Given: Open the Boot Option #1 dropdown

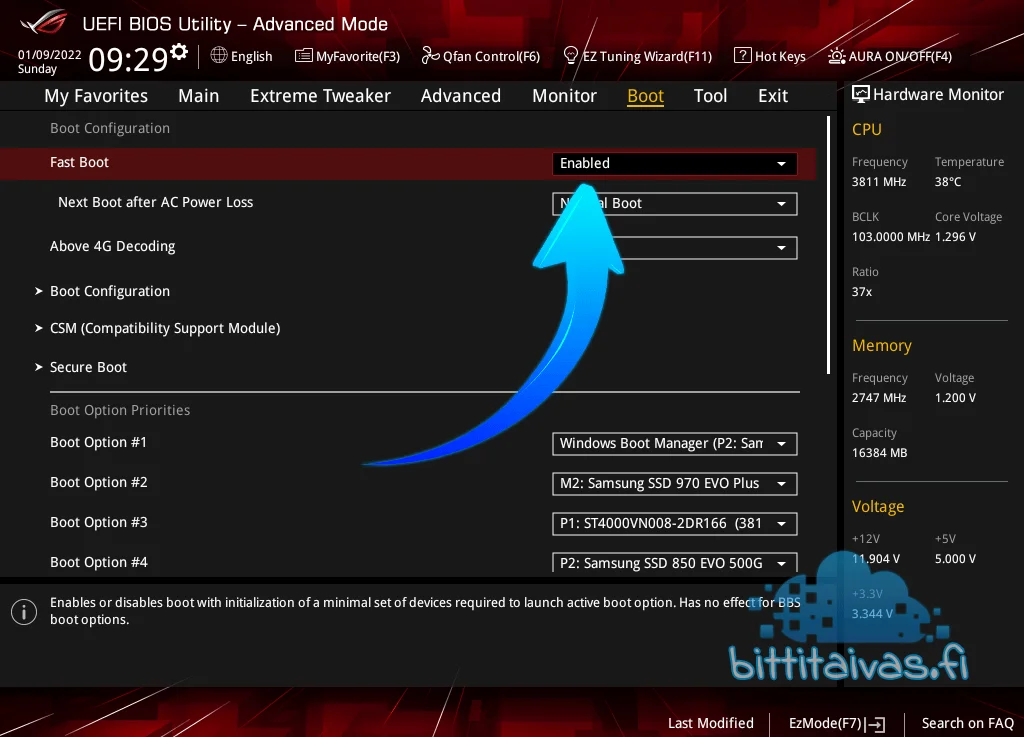Looking at the screenshot, I should 675,444.
